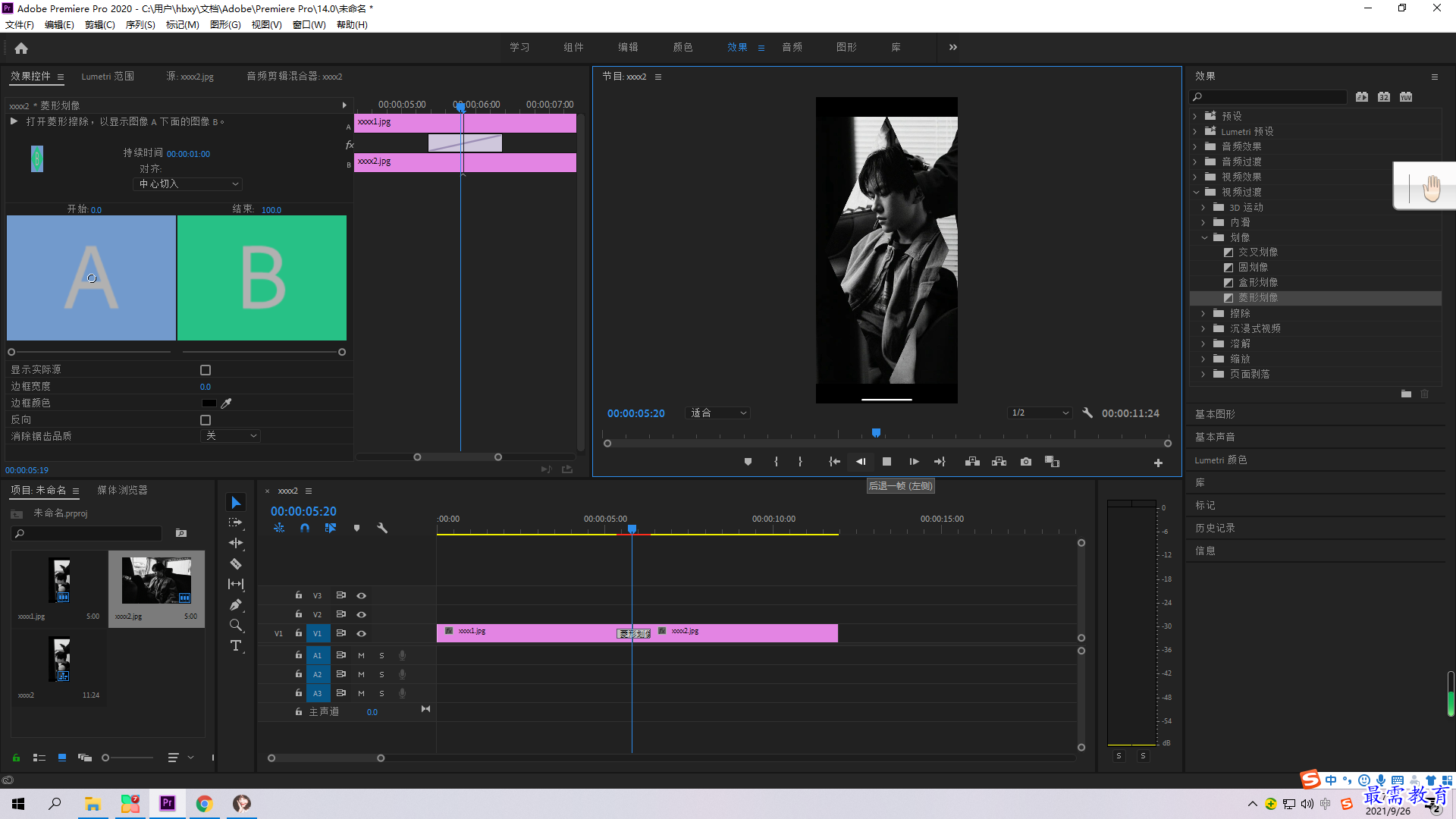Expand 视频效果 folder
Viewport: 1456px width, 819px height.
pyautogui.click(x=1195, y=177)
